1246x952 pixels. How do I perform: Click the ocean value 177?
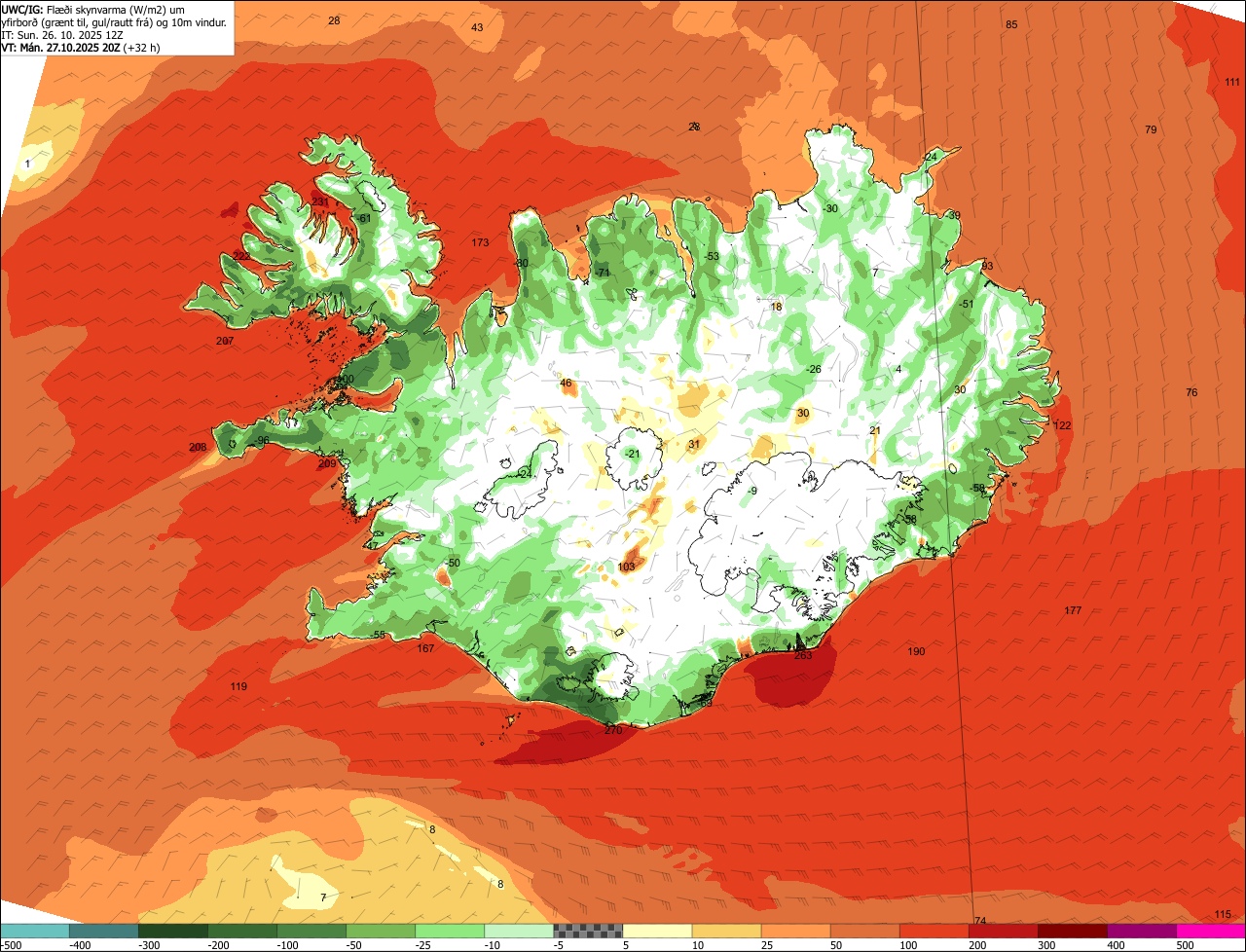[1073, 610]
